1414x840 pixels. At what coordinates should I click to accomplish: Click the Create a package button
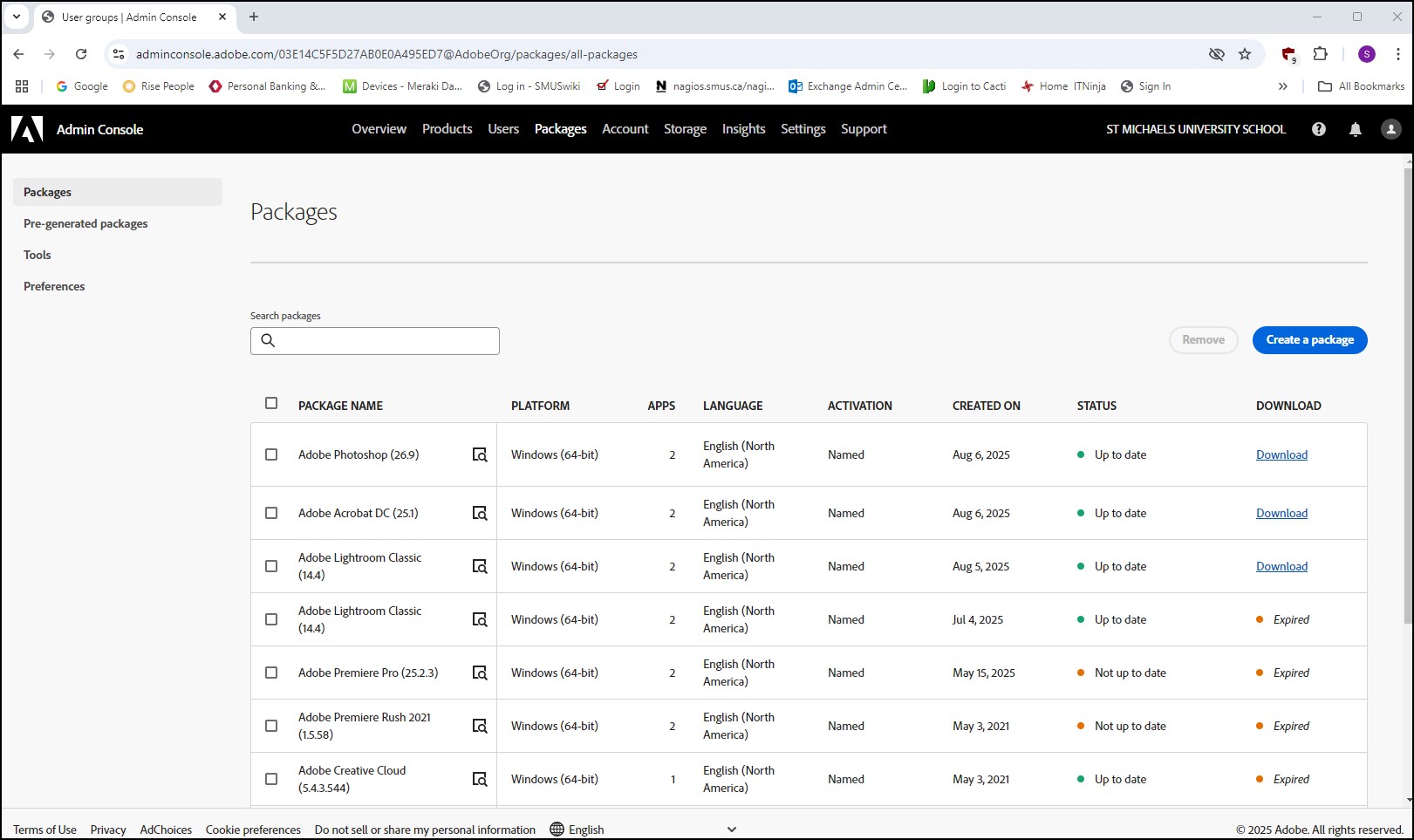(x=1309, y=340)
